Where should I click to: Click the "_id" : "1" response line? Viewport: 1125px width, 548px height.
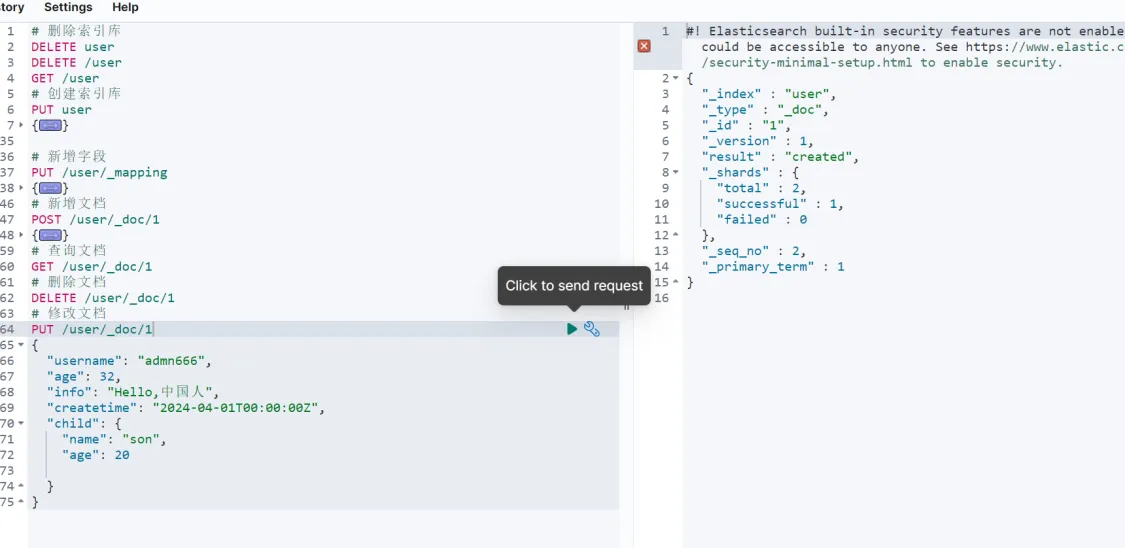(x=746, y=126)
